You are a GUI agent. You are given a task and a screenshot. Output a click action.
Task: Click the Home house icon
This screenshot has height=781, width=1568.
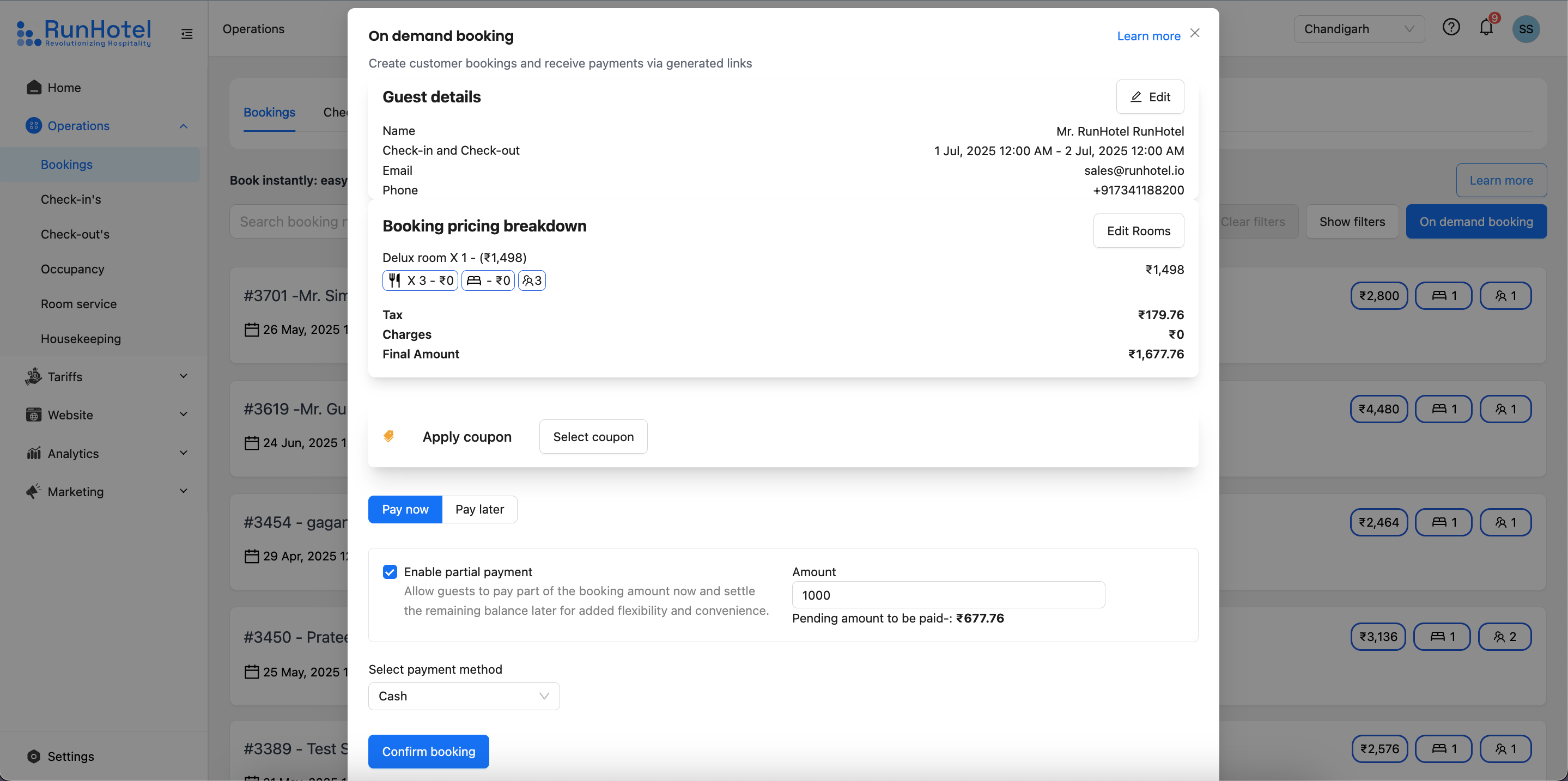pyautogui.click(x=34, y=88)
